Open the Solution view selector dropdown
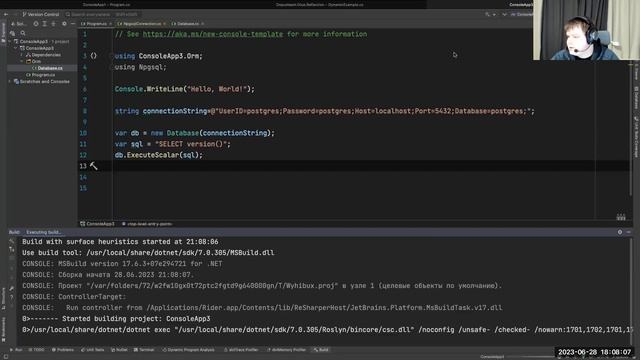 [x=19, y=24]
